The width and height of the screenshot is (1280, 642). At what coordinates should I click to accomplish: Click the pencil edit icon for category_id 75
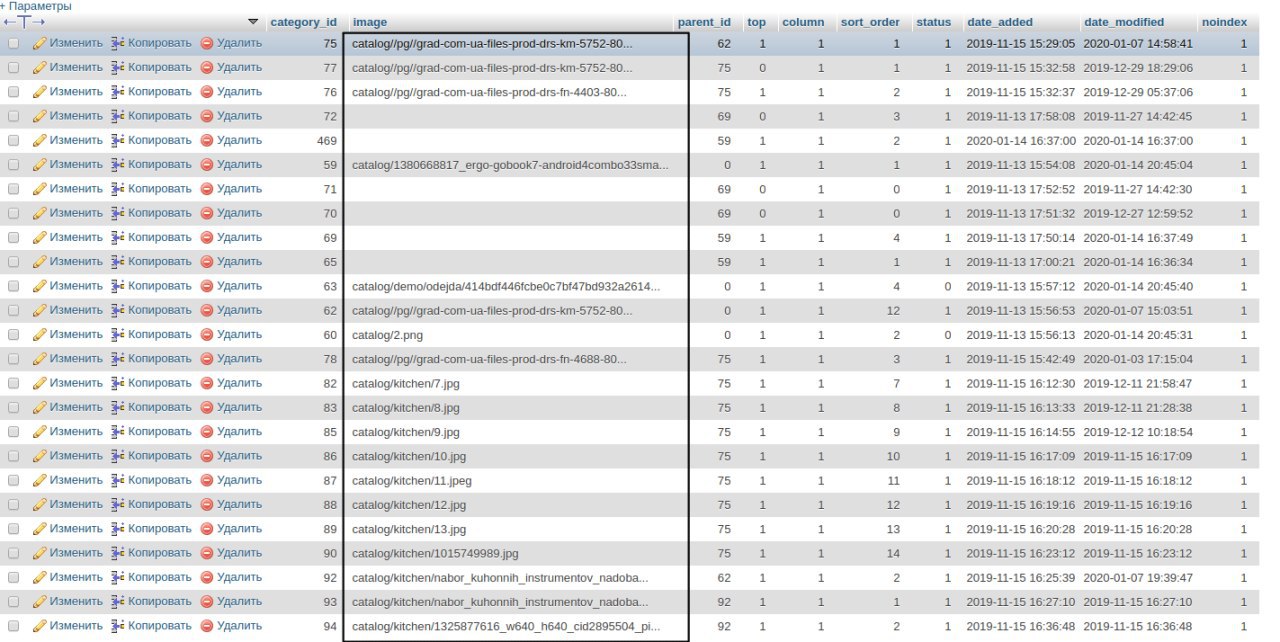click(40, 43)
